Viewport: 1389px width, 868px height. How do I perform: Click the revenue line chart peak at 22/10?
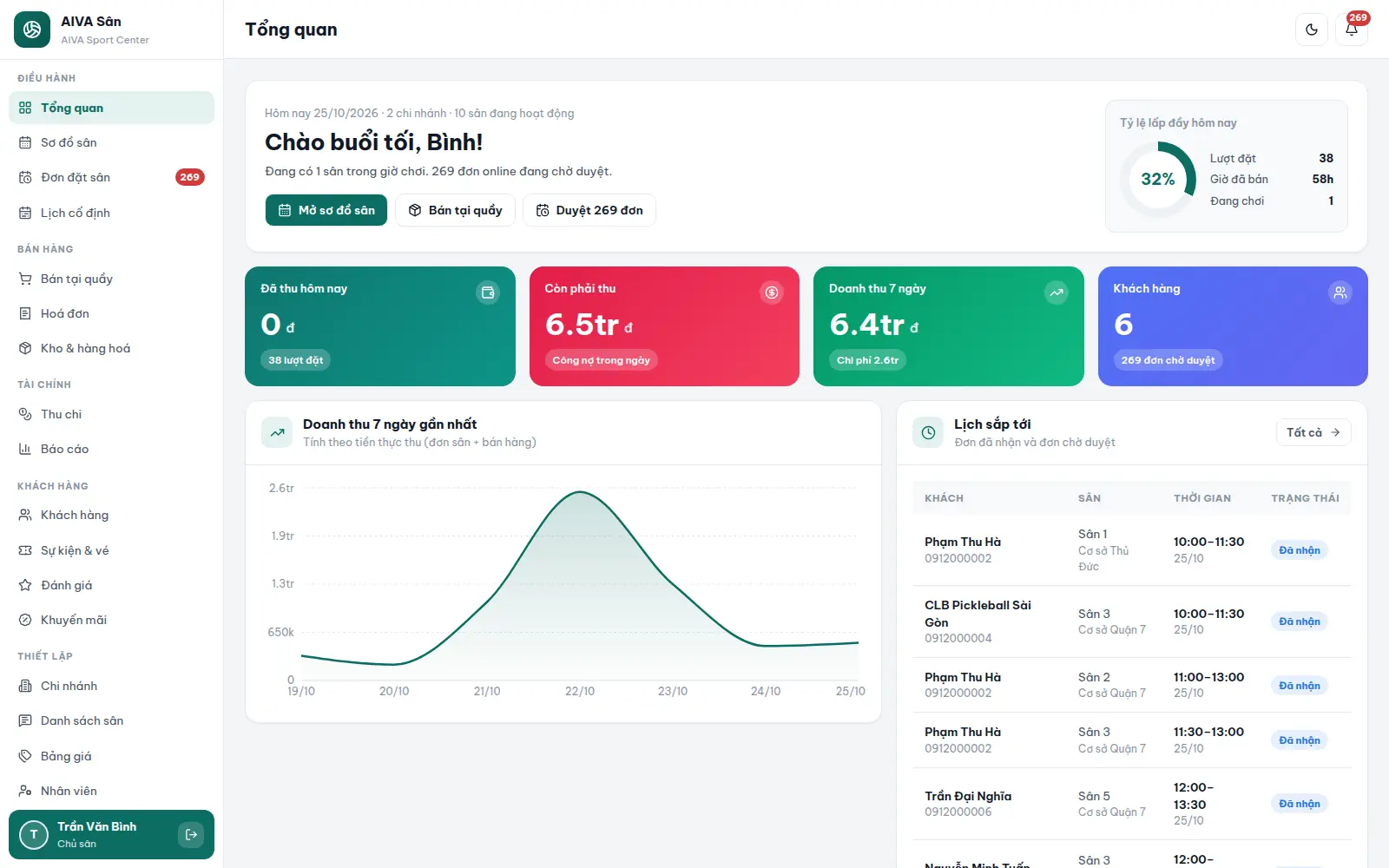(580, 492)
